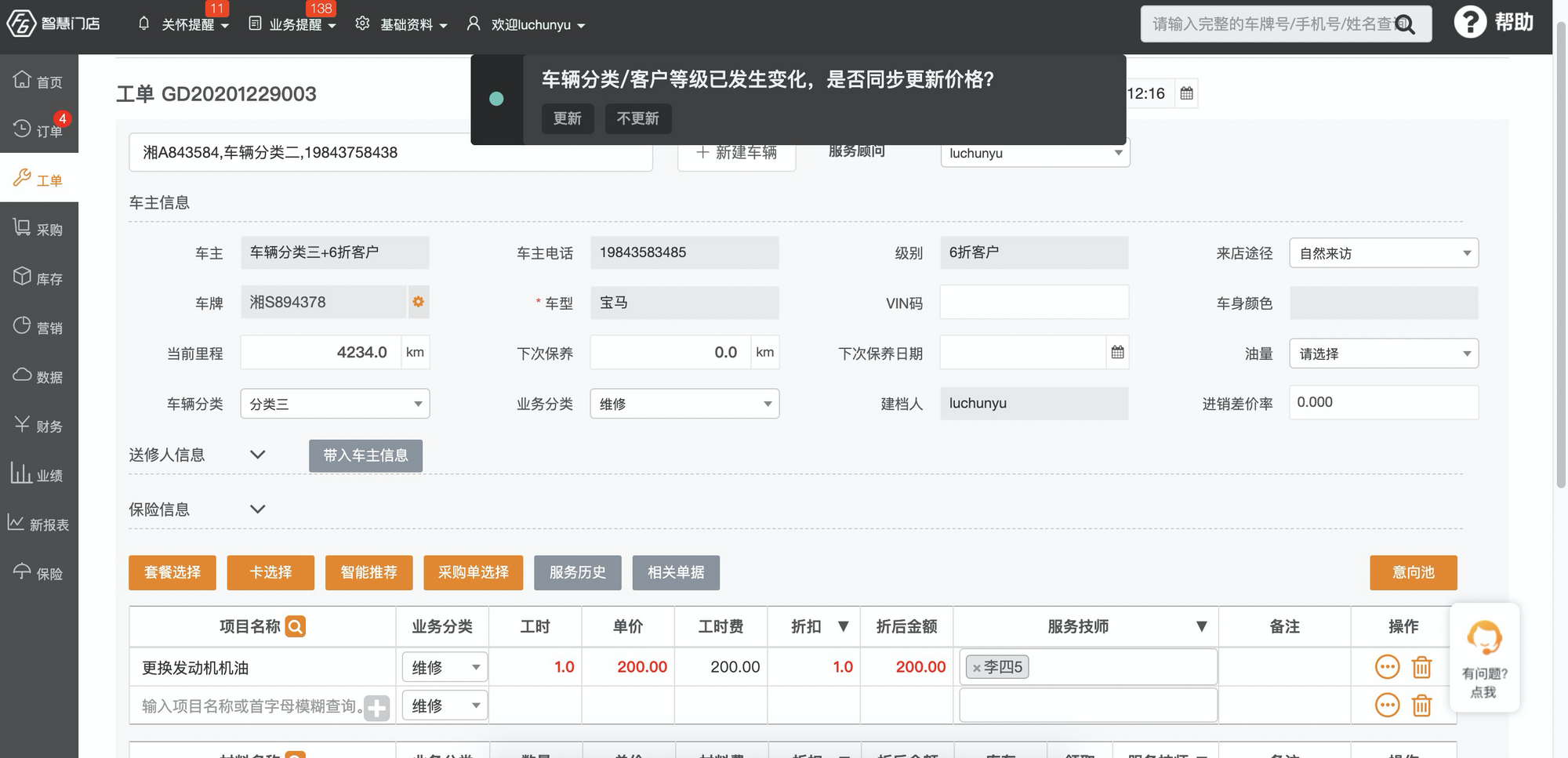Open the 油量 请选择 dropdown
This screenshot has width=1568, height=758.
(1384, 354)
